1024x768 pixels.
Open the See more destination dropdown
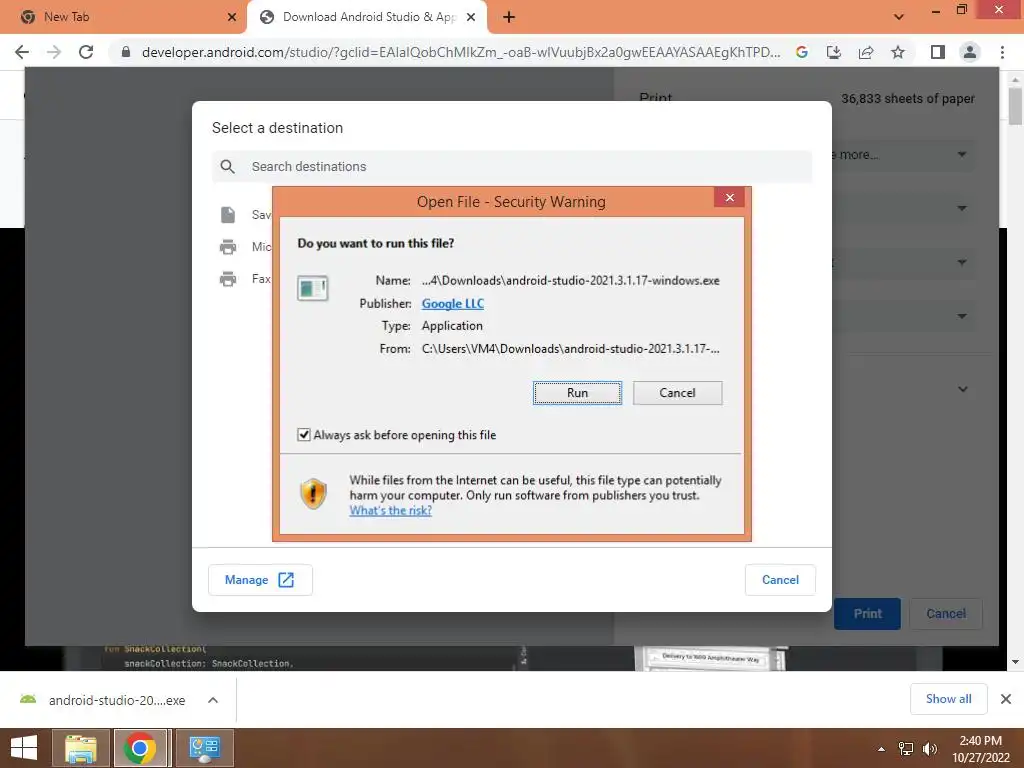pyautogui.click(x=961, y=155)
